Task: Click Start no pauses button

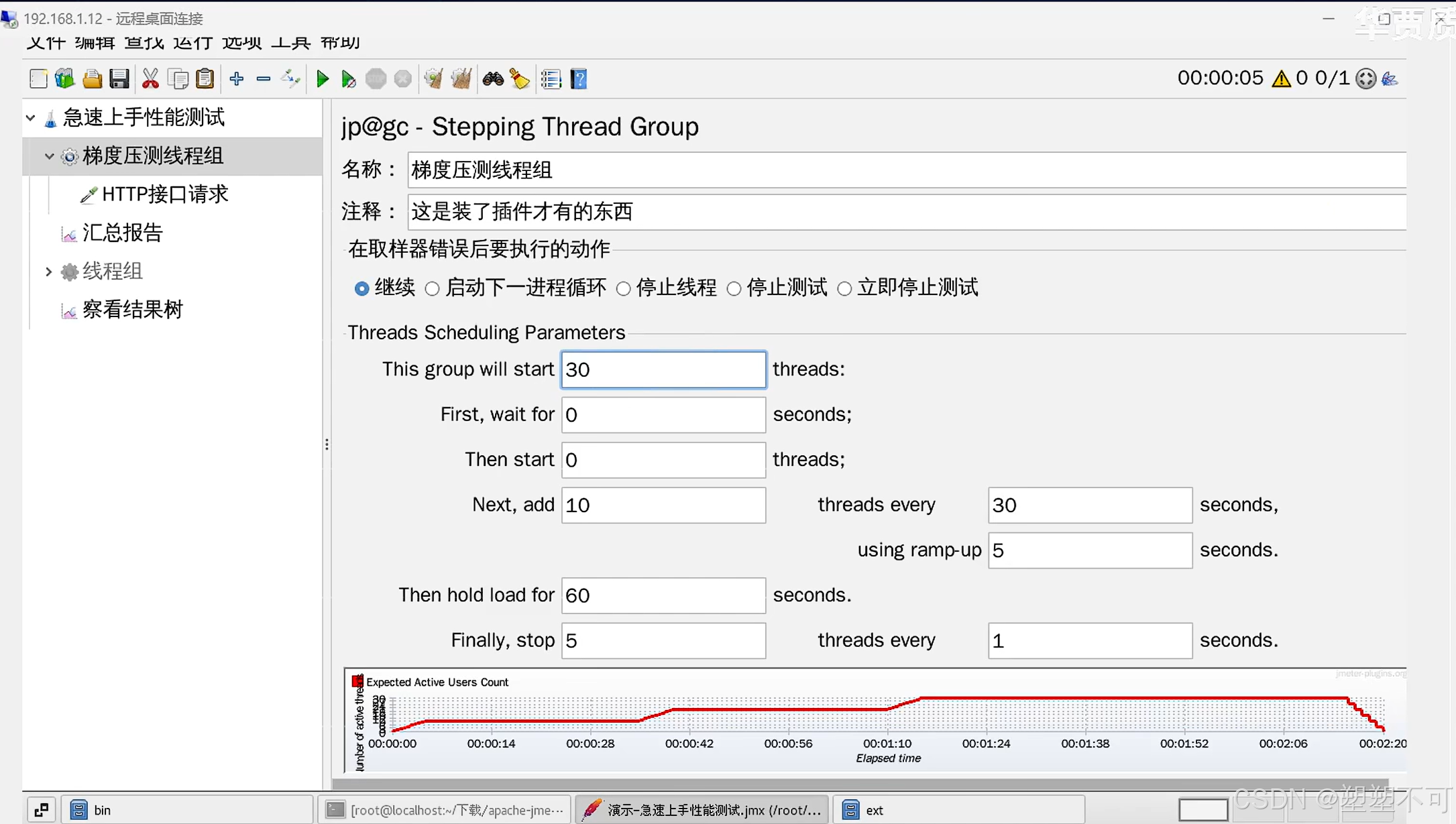Action: pos(348,79)
